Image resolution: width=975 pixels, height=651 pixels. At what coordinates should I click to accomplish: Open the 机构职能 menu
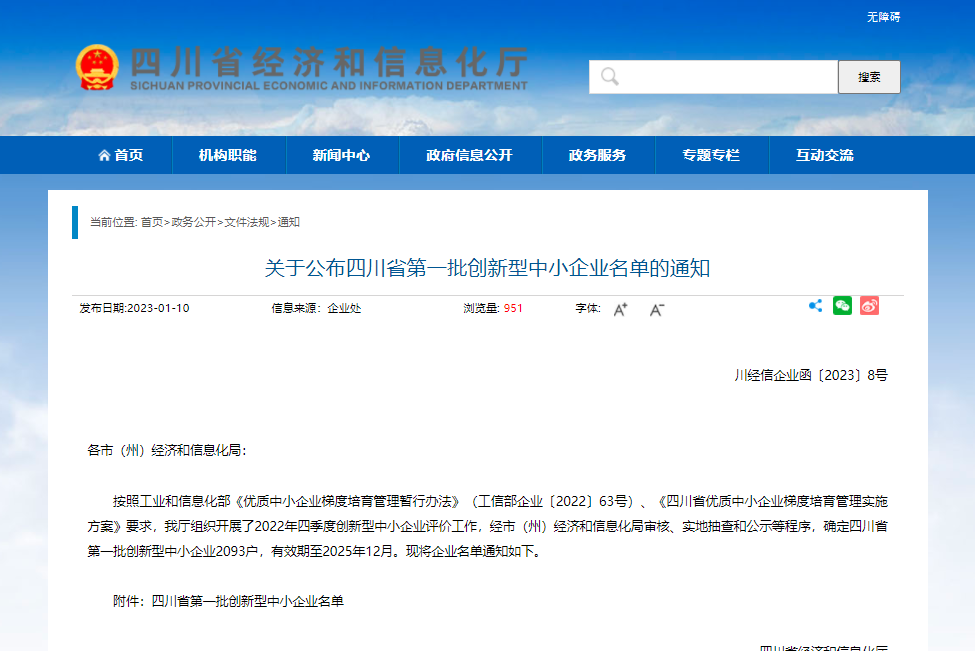click(x=228, y=155)
